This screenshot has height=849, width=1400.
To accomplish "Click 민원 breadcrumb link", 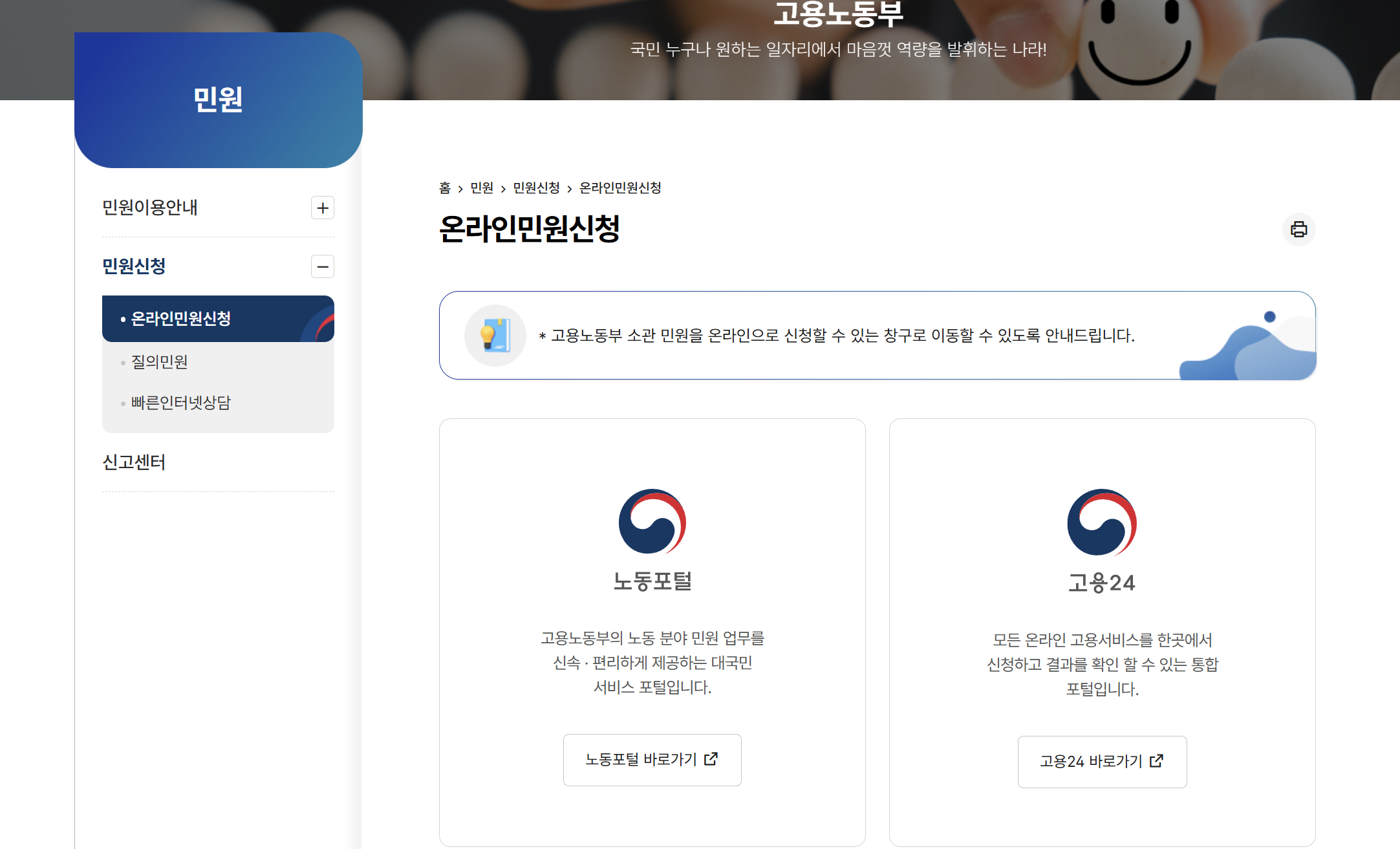I will click(482, 188).
